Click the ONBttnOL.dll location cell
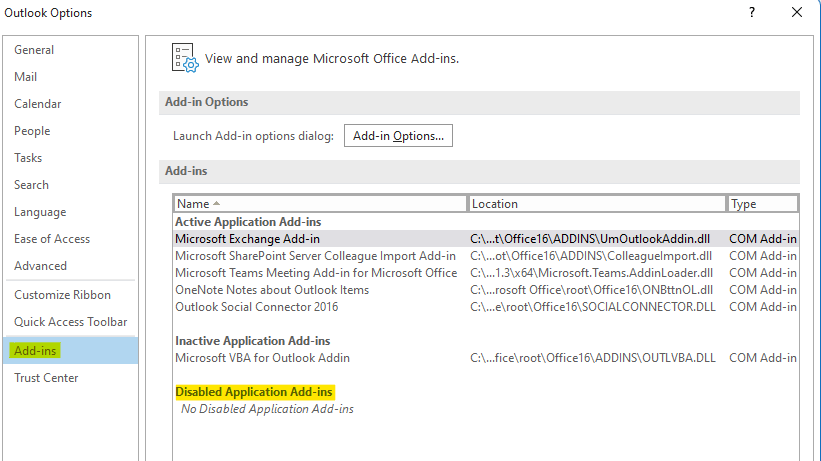The image size is (821, 461). click(x=592, y=290)
